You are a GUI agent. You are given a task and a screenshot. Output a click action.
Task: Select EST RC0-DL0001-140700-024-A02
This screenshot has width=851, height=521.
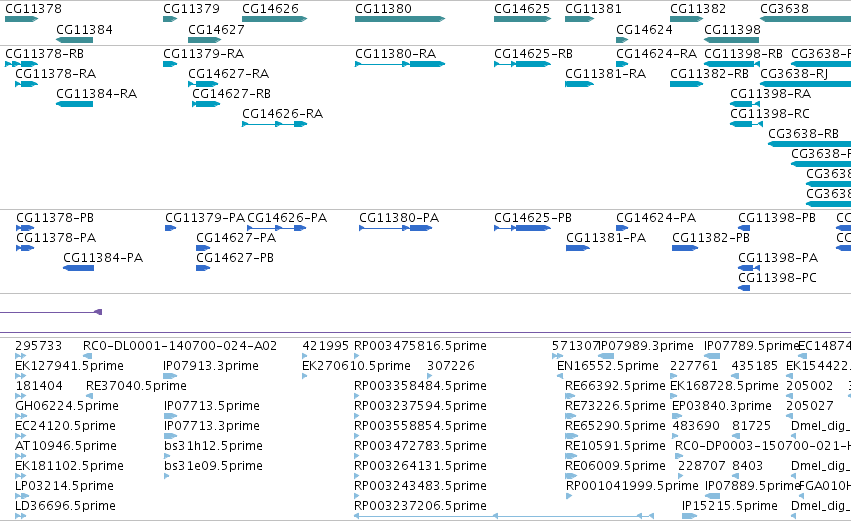click(x=180, y=346)
